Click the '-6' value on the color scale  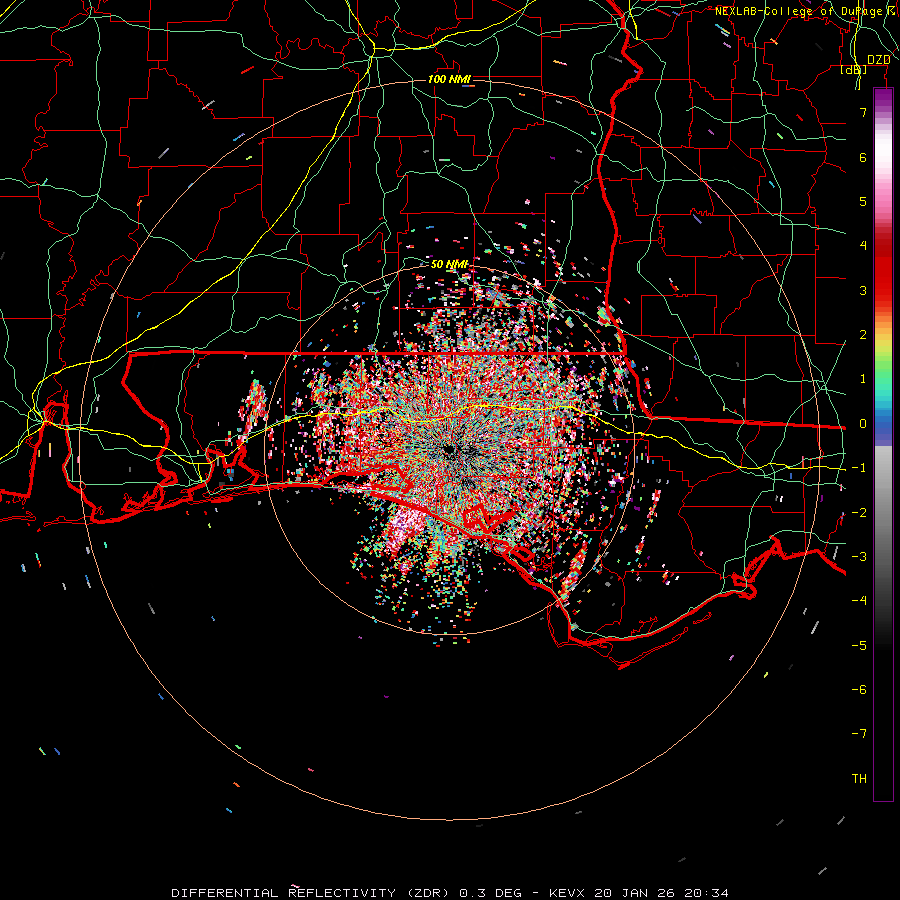[859, 690]
